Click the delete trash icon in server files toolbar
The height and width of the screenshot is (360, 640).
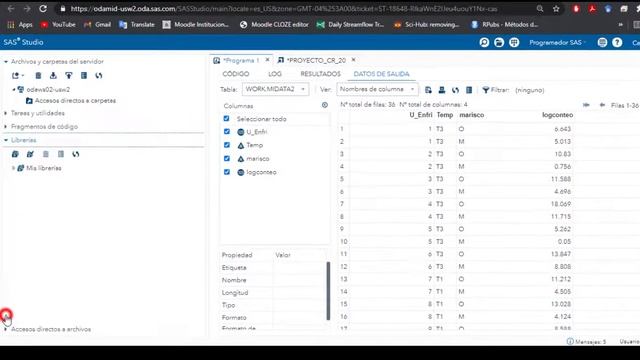tap(38, 76)
